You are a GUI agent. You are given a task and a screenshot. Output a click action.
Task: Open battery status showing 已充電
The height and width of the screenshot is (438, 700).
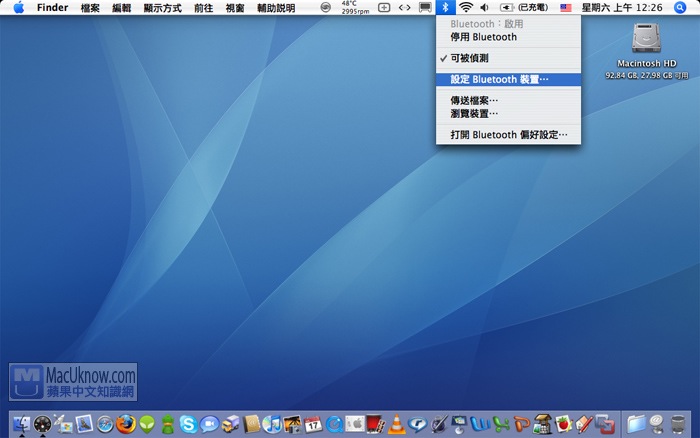click(x=524, y=8)
